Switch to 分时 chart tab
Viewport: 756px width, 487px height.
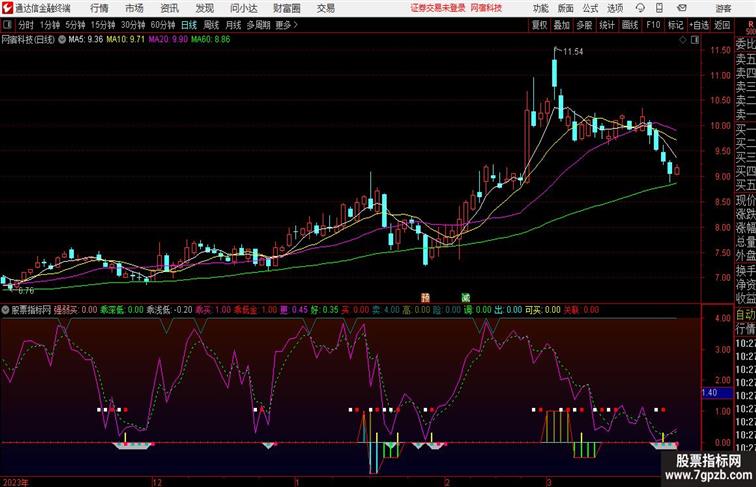pyautogui.click(x=26, y=25)
